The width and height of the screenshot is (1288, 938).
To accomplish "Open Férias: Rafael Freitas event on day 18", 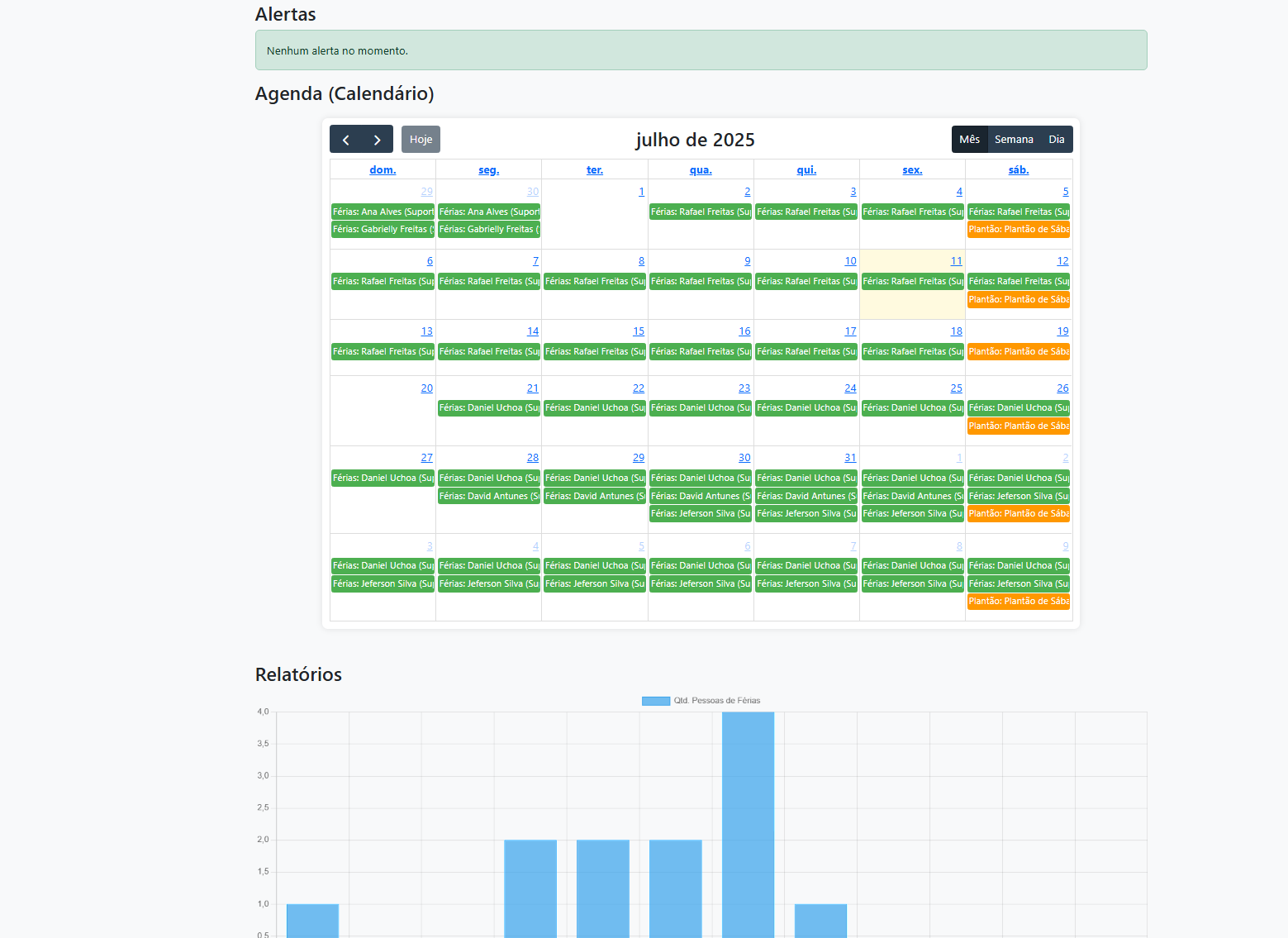I will point(912,351).
